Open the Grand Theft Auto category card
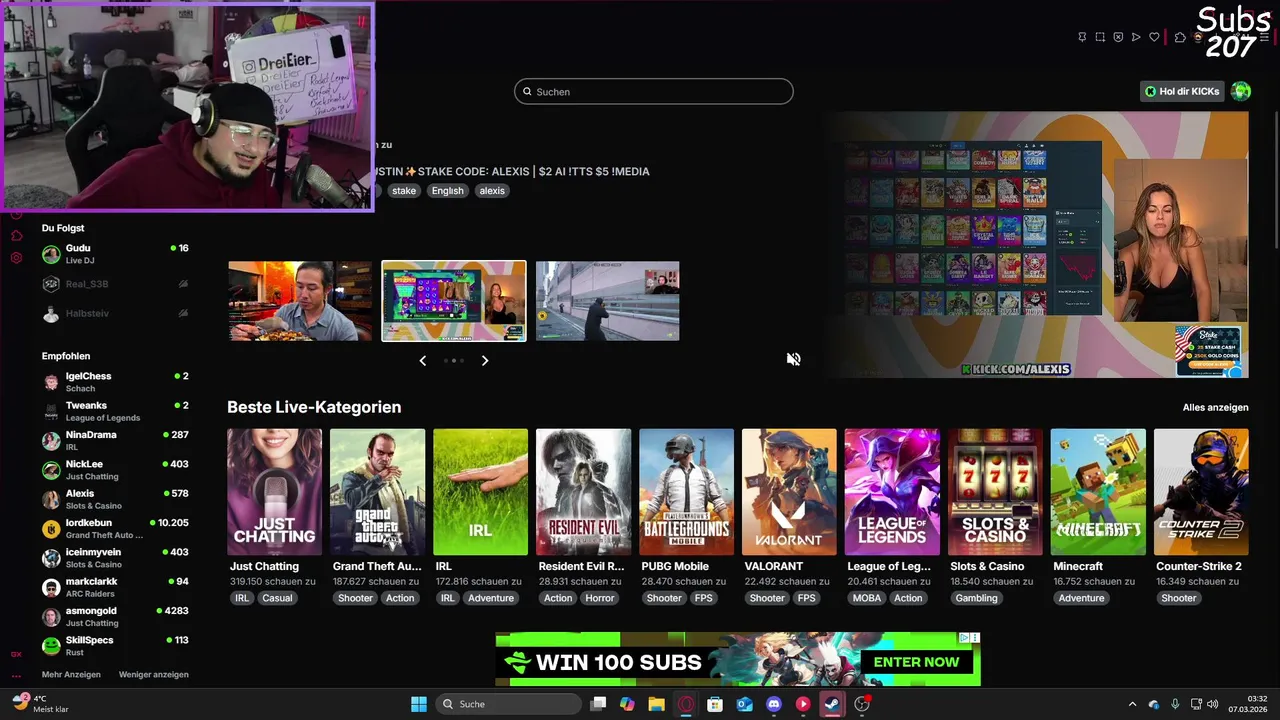1280x720 pixels. coord(377,492)
